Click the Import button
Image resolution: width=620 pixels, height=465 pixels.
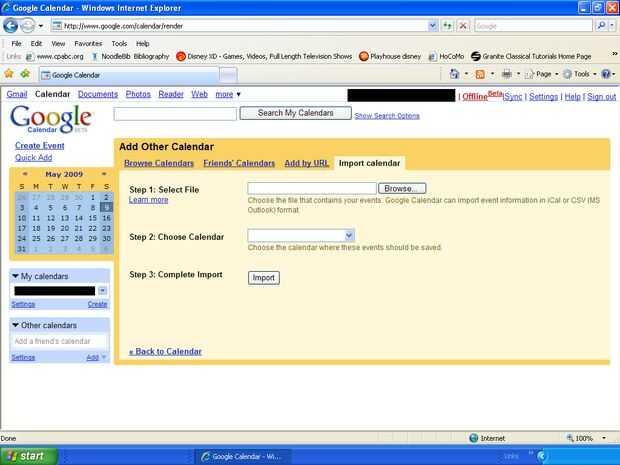coord(264,278)
